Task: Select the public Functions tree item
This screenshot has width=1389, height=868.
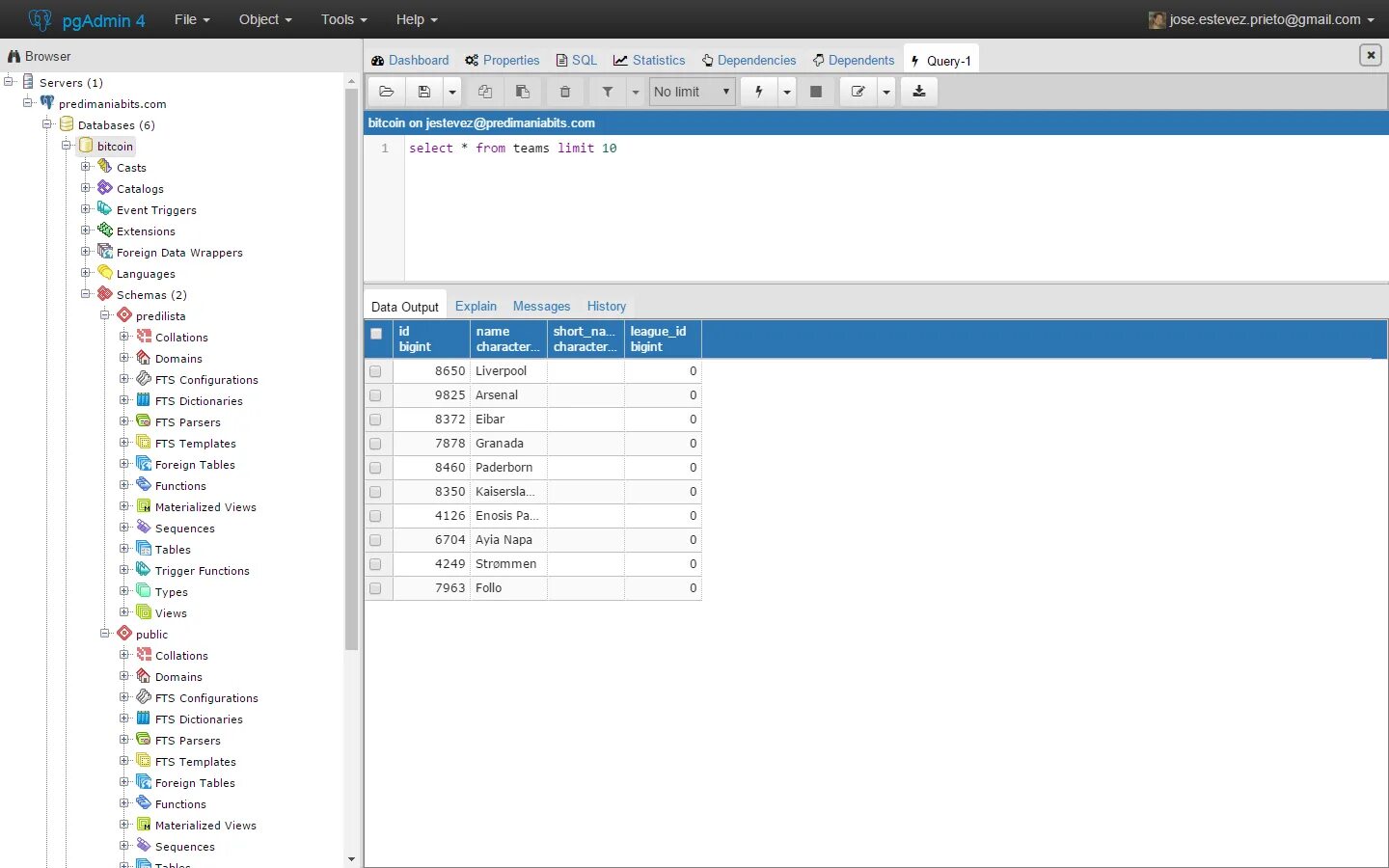Action: point(180,803)
